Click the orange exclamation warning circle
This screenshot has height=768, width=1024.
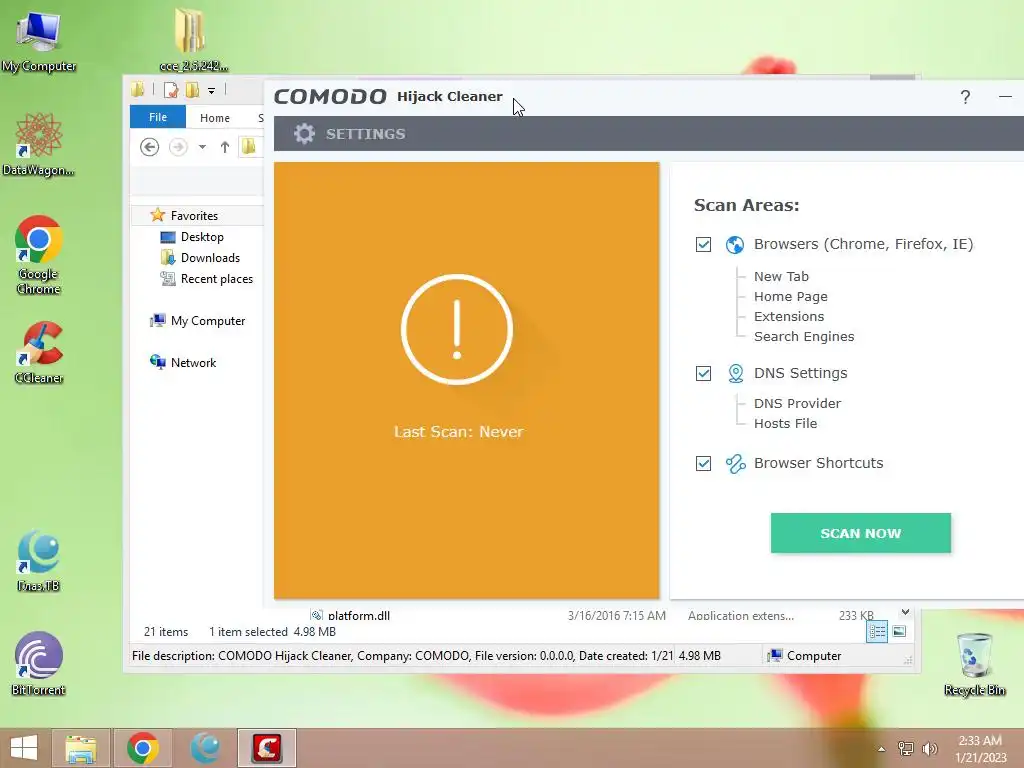point(456,329)
